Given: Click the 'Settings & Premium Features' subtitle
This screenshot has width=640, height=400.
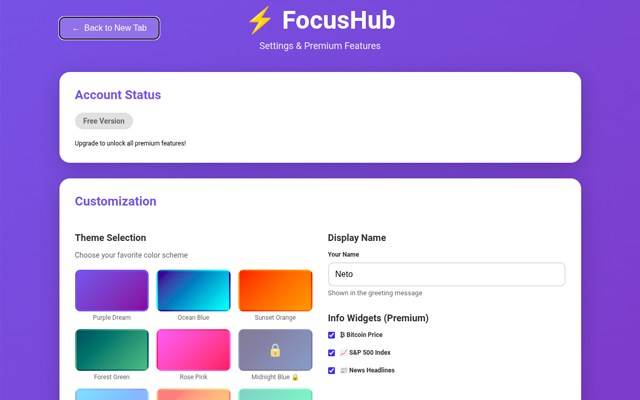Looking at the screenshot, I should [320, 46].
